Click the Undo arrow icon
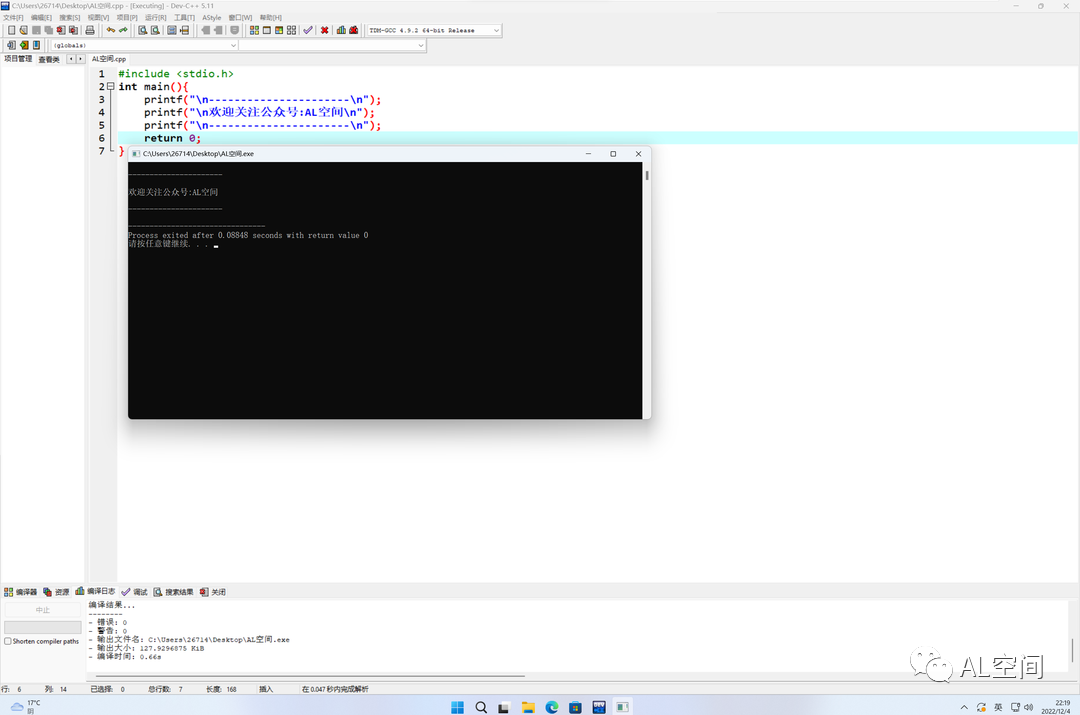Image resolution: width=1080 pixels, height=715 pixels. [x=111, y=30]
